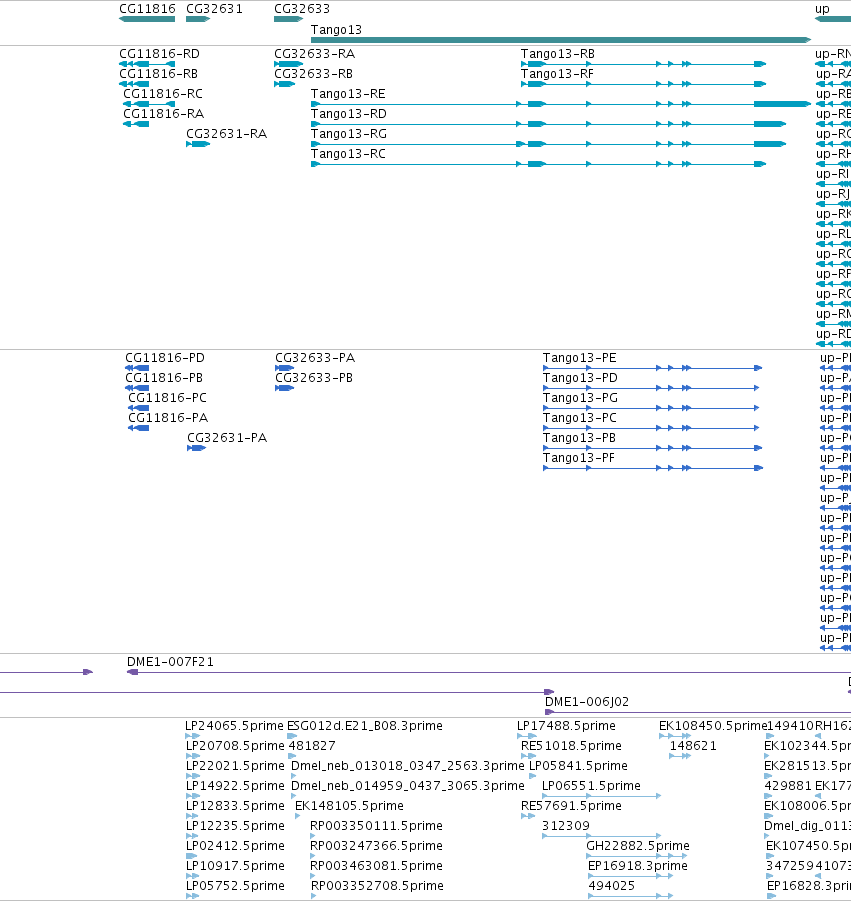
Task: Select CG32633-RA transcript label
Action: (314, 54)
